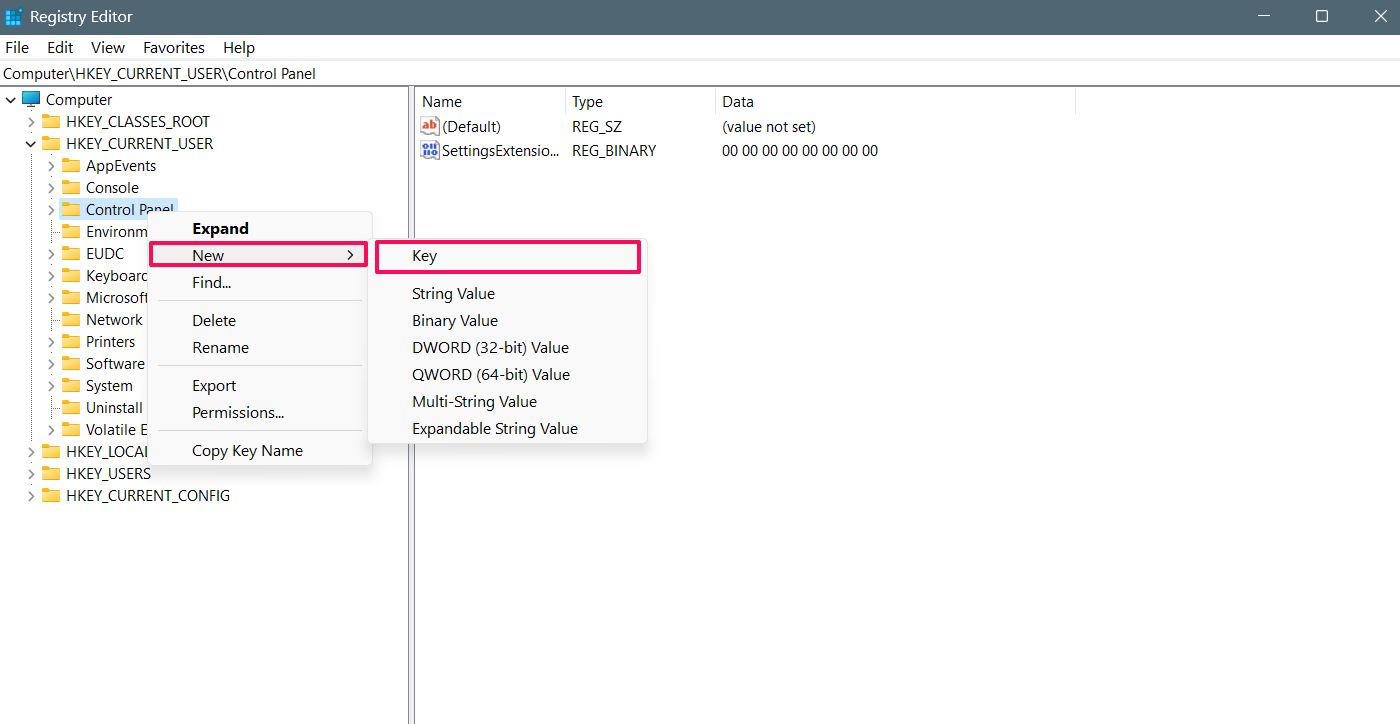This screenshot has height=724, width=1400.
Task: Click Permissions... in context menu
Action: point(238,413)
